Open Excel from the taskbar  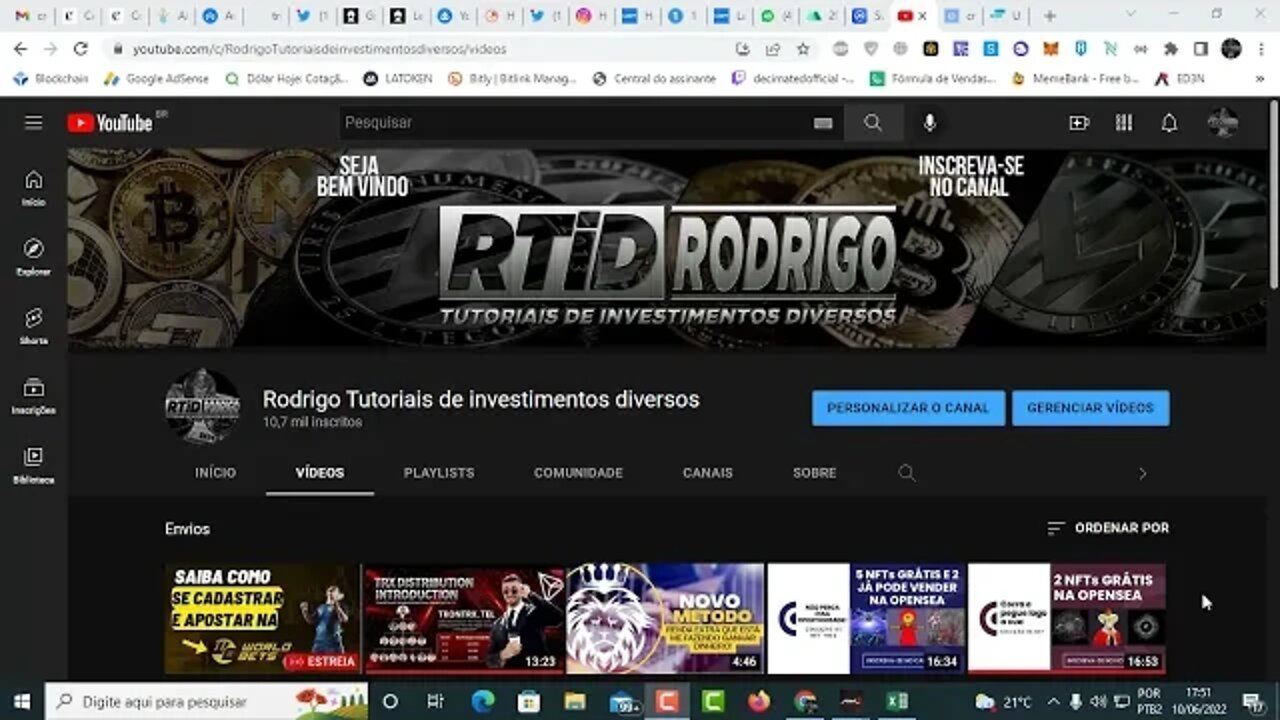[x=897, y=701]
